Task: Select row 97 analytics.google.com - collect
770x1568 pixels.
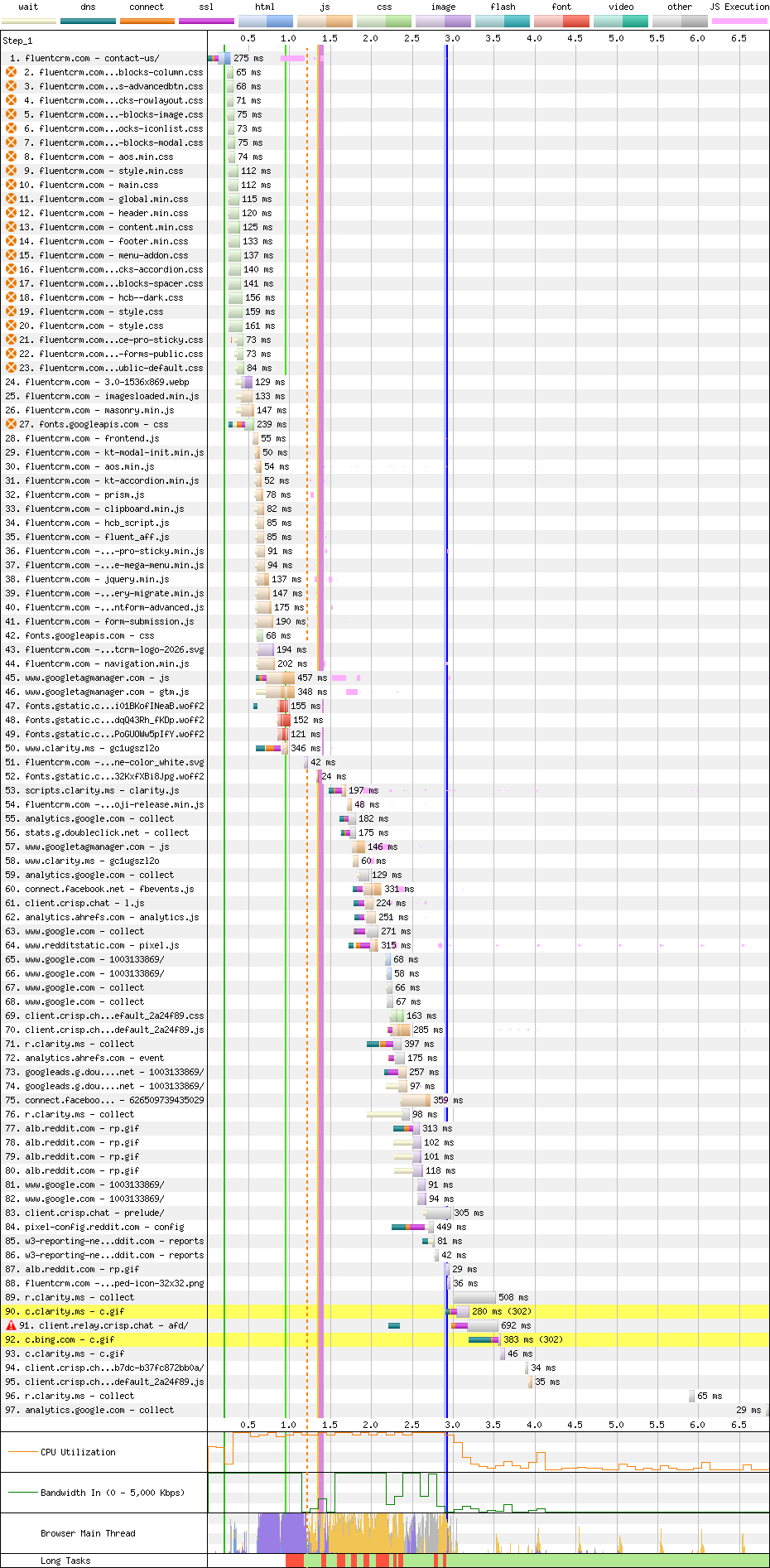Action: (385, 1410)
